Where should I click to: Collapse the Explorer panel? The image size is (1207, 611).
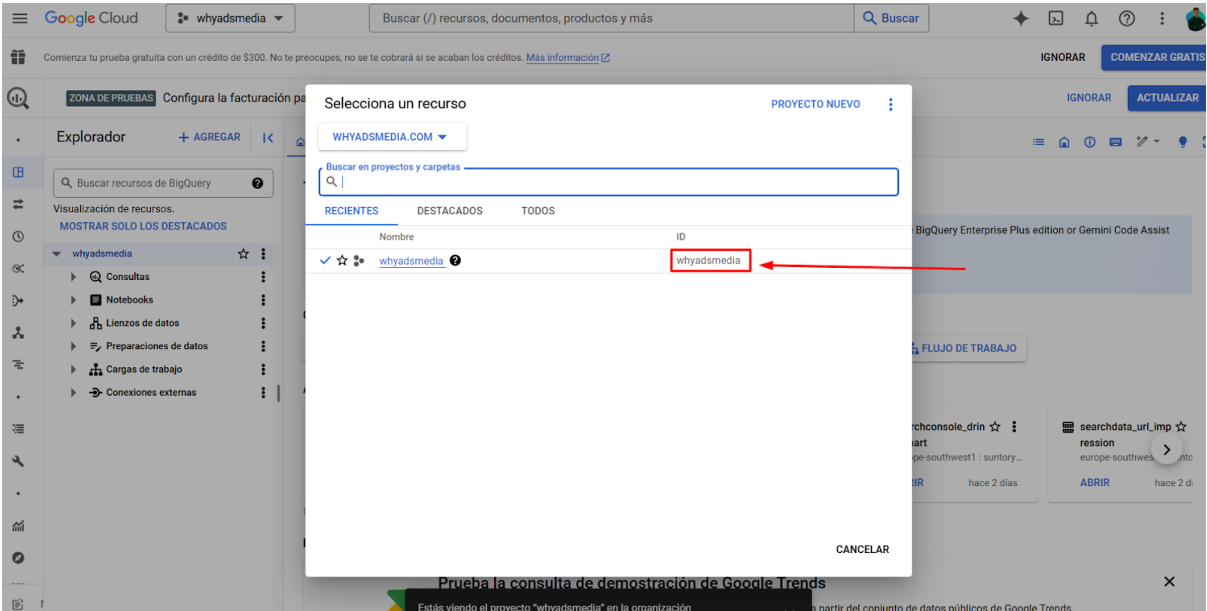(268, 138)
